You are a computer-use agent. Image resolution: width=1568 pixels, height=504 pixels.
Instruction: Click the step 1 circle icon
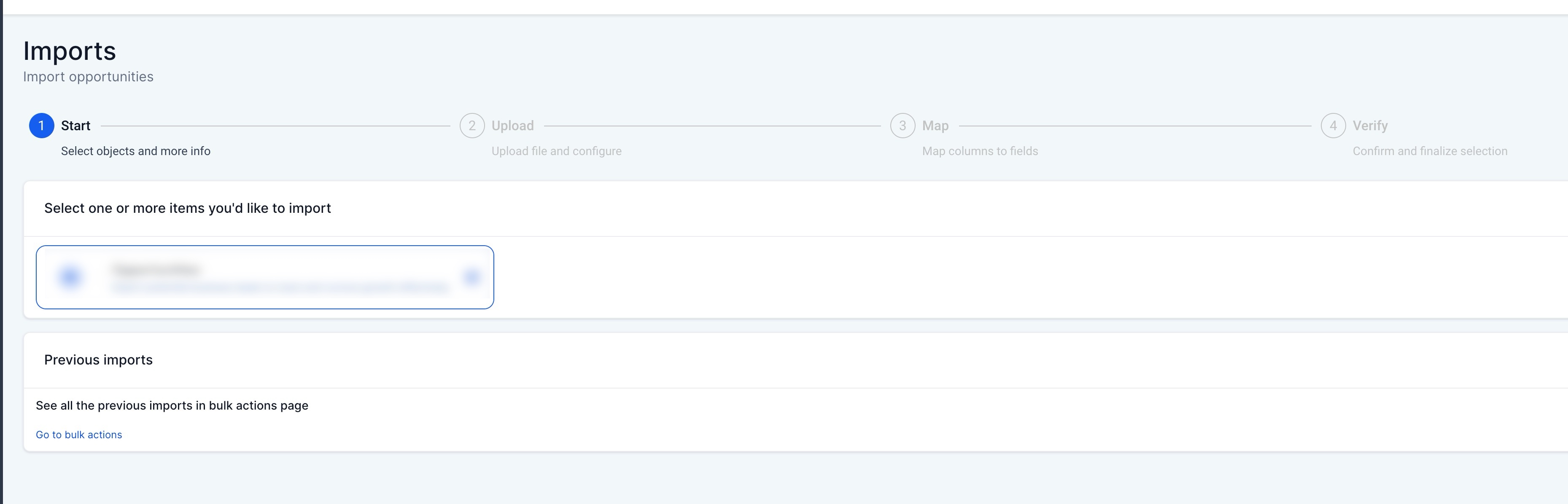(x=41, y=126)
